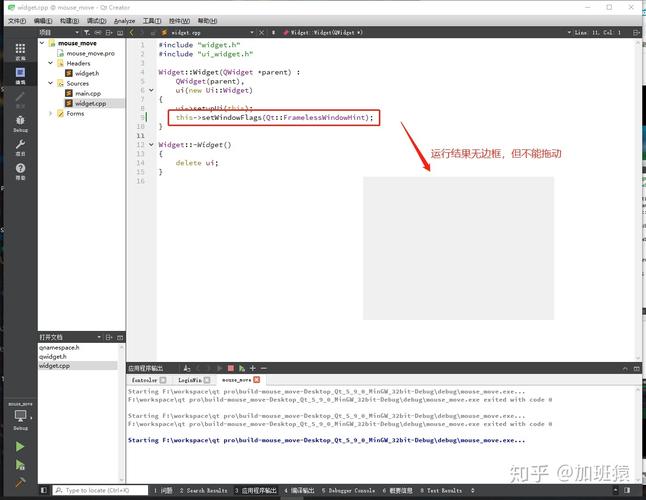Open Edit mode in the left sidebar

tap(20, 75)
